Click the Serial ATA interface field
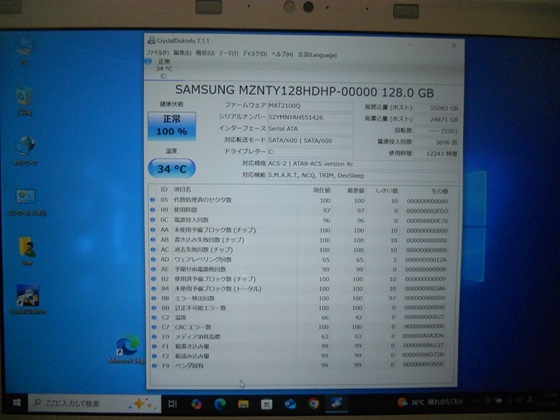The image size is (560, 420). pos(310,129)
